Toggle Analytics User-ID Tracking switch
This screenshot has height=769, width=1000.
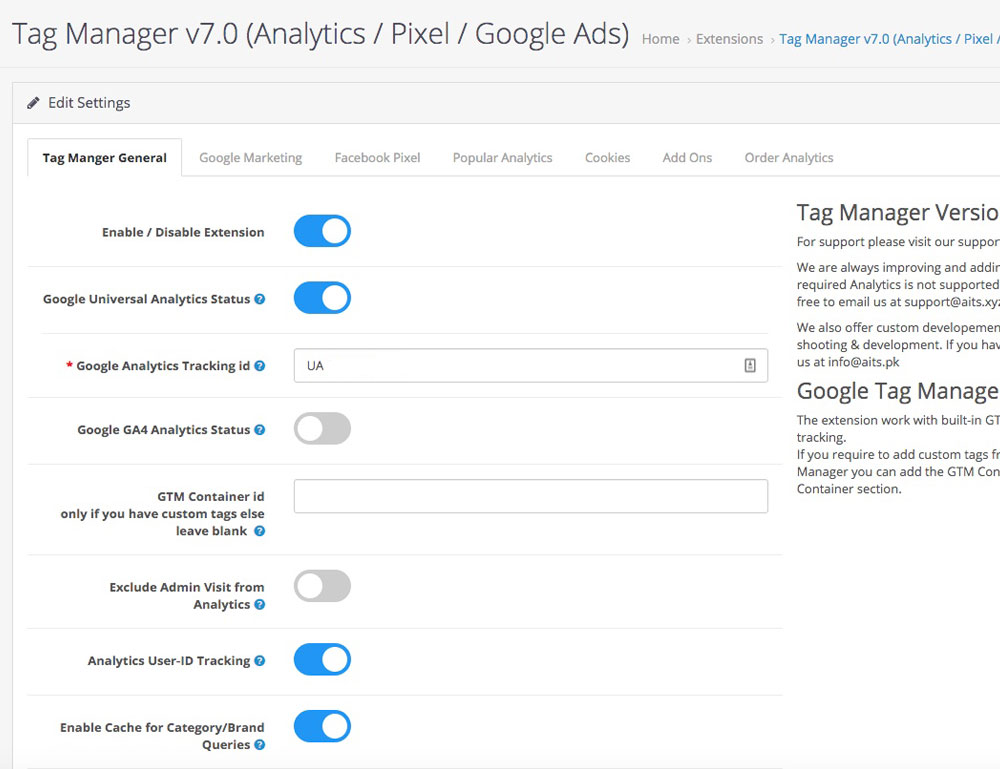click(x=322, y=659)
